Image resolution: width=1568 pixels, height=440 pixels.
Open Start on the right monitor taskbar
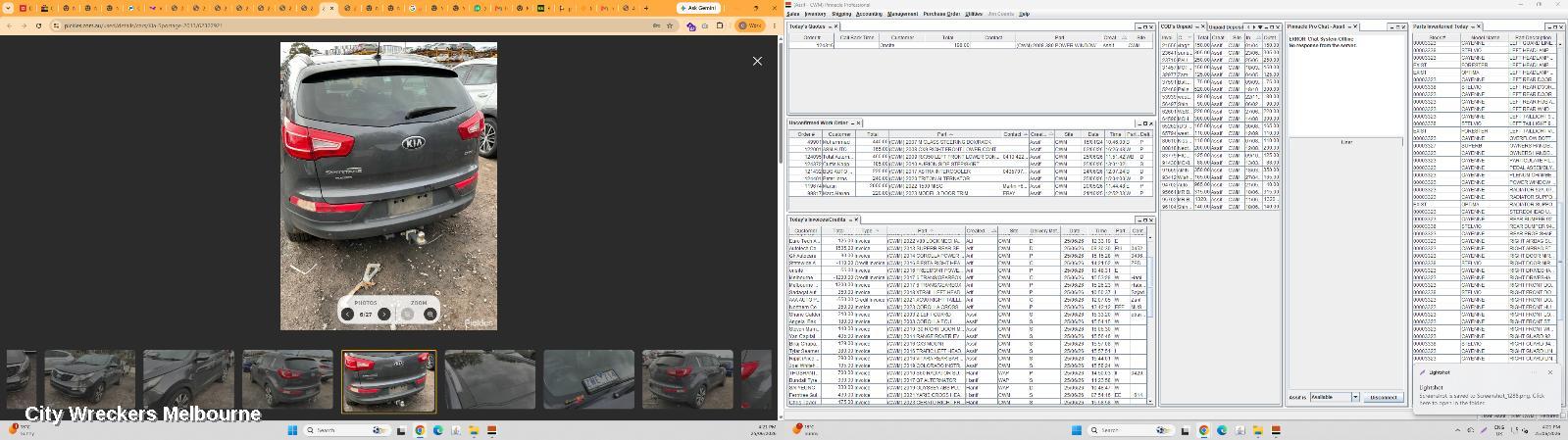point(1076,430)
